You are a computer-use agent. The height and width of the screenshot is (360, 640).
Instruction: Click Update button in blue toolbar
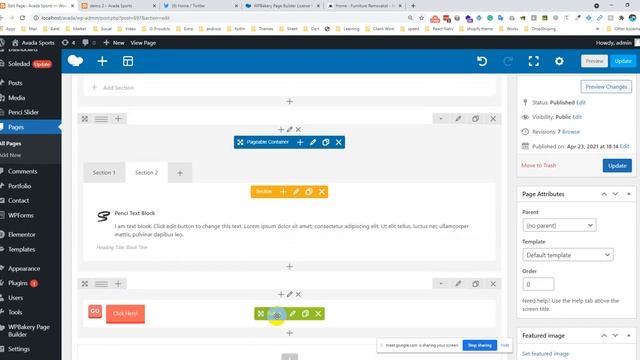coord(623,61)
